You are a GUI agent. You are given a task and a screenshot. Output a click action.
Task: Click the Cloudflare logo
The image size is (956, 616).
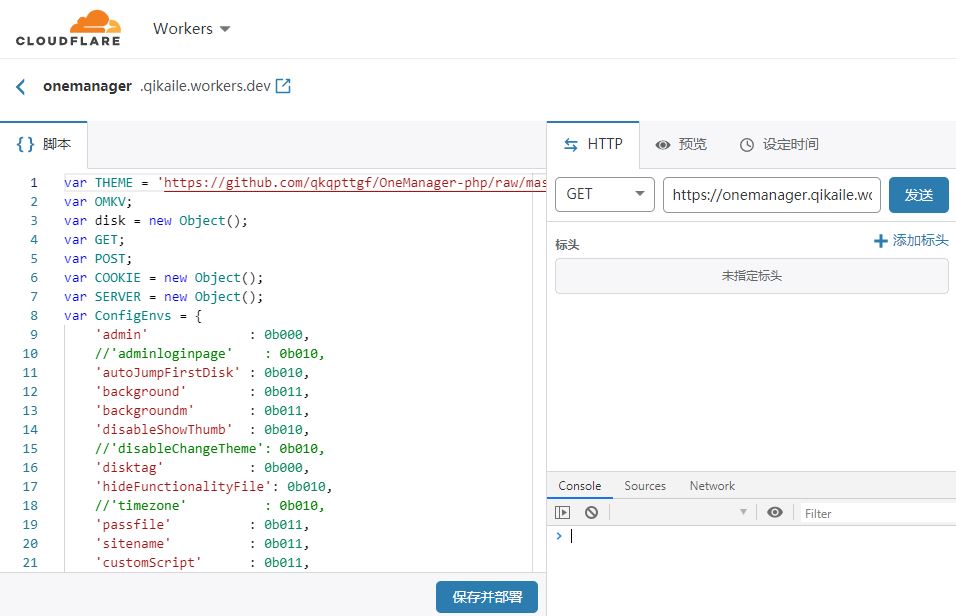click(x=68, y=28)
